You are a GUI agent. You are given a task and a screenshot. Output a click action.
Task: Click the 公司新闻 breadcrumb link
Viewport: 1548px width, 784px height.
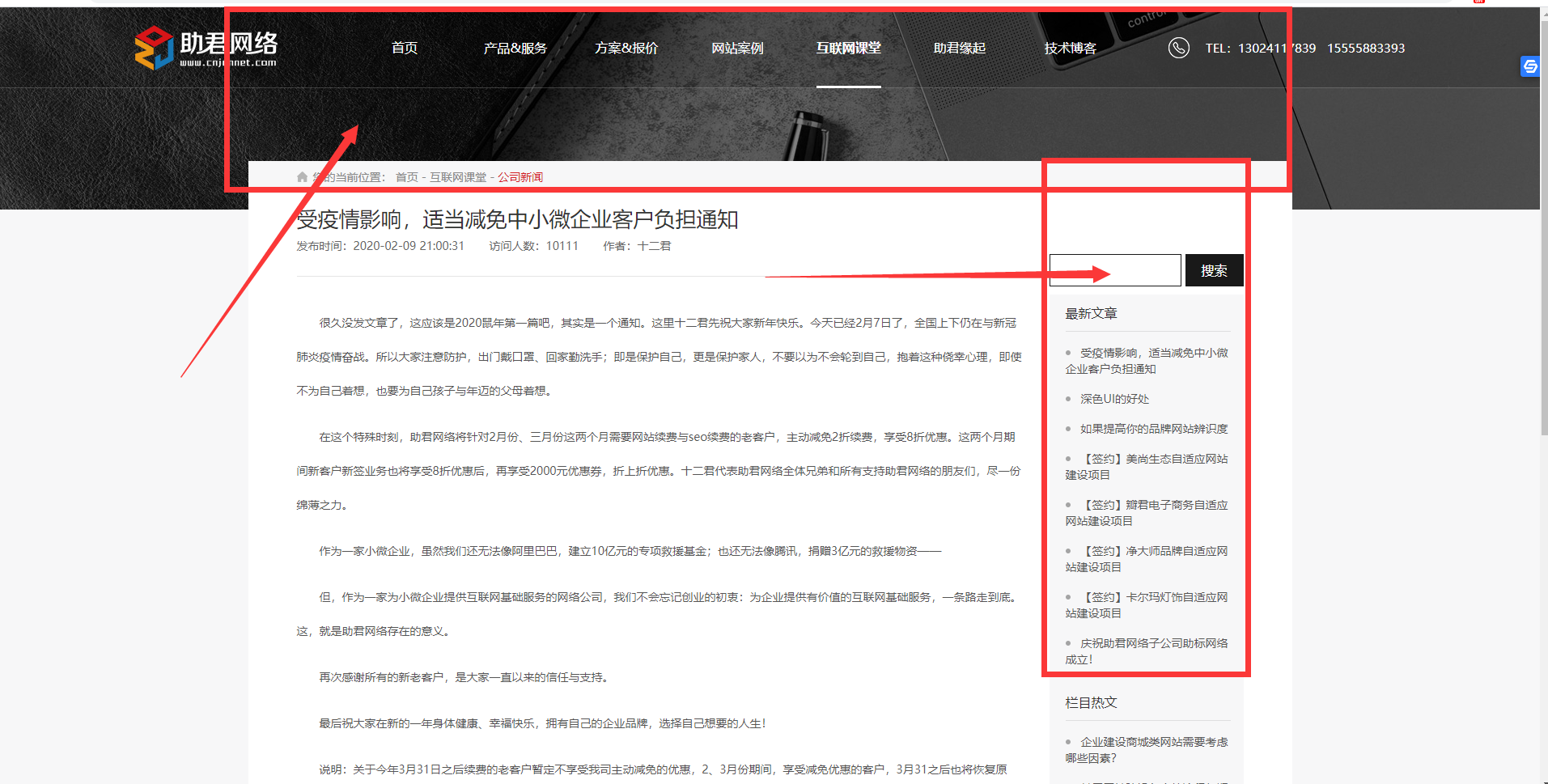[520, 177]
